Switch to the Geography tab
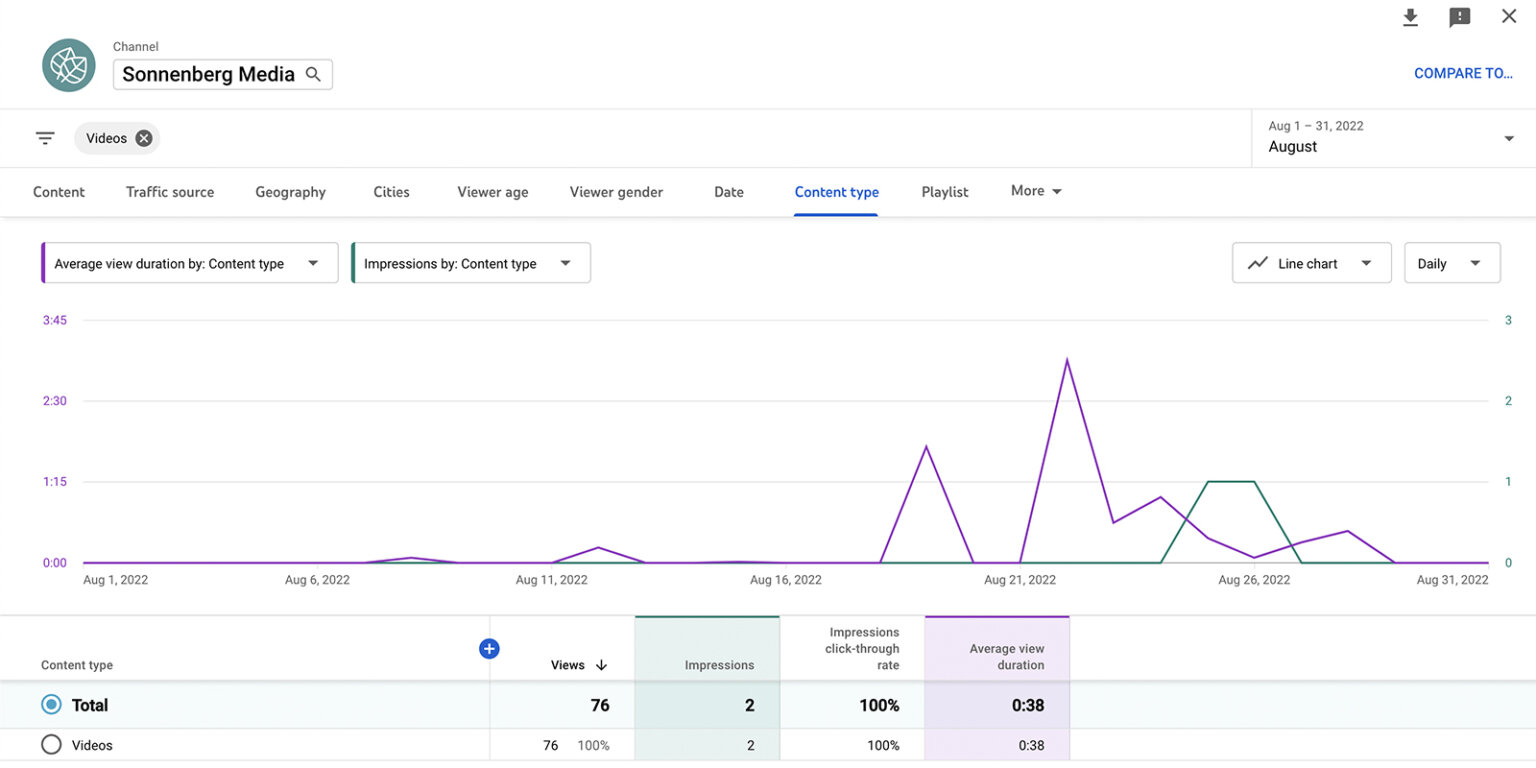Image resolution: width=1536 pixels, height=768 pixels. pos(290,192)
